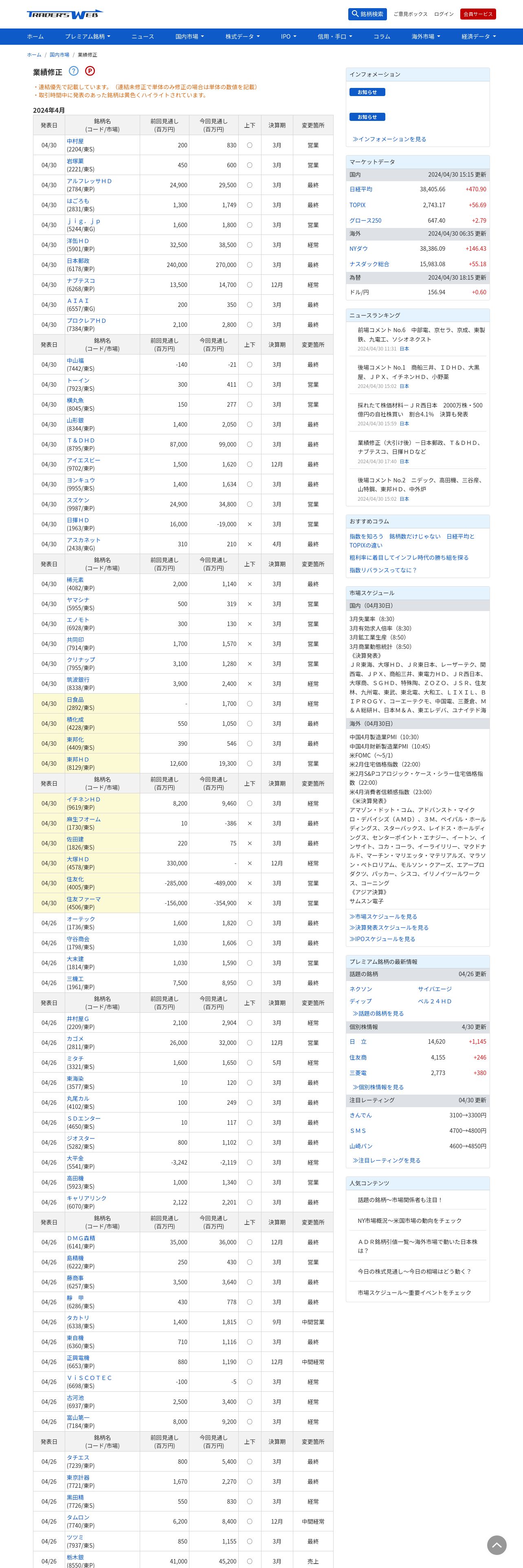Viewport: 523px width, 1568px height.
Task: Open news item 前場コメント No.6
Action: (421, 335)
